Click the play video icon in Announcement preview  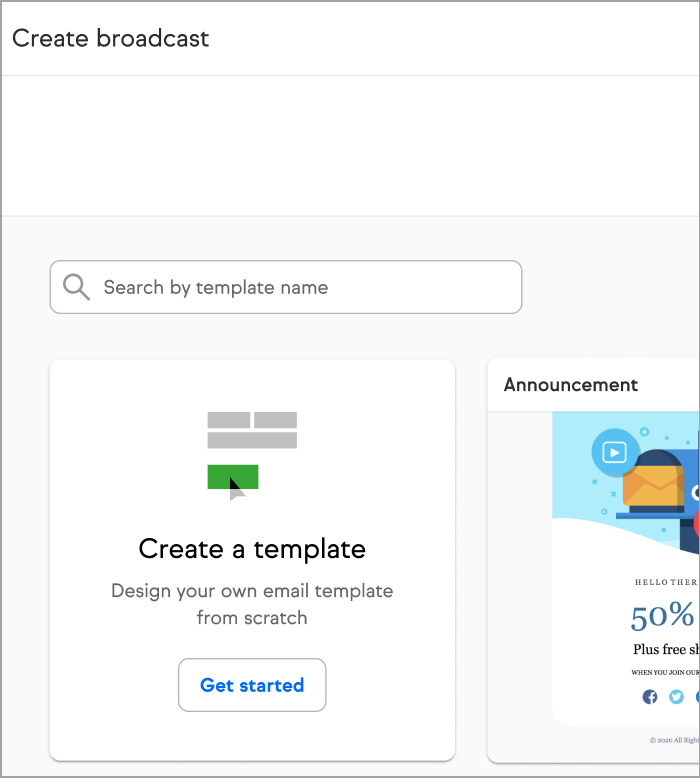pos(614,452)
